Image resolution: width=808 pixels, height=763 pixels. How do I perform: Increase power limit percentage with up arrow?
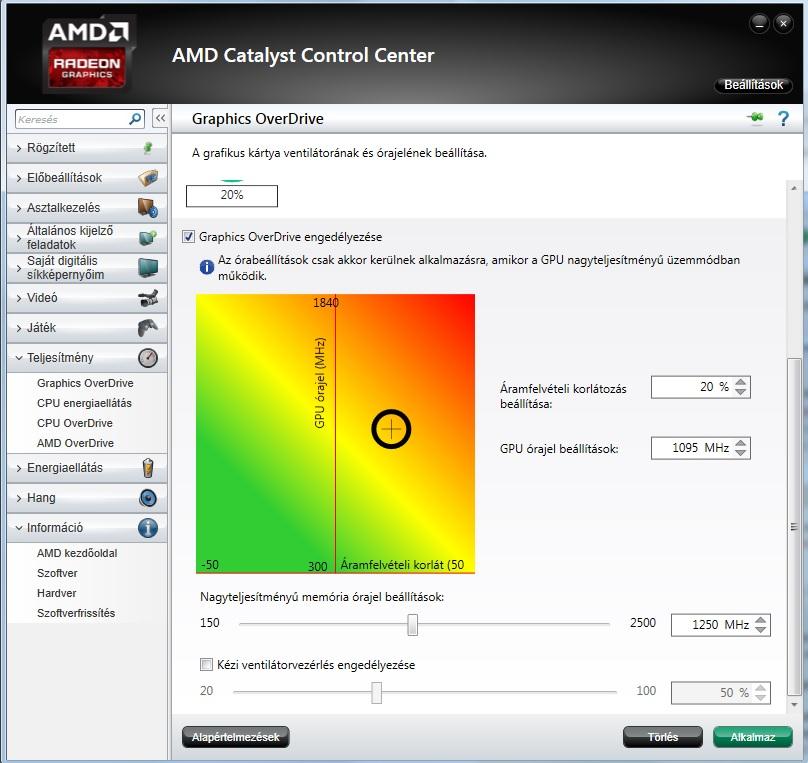pos(740,382)
